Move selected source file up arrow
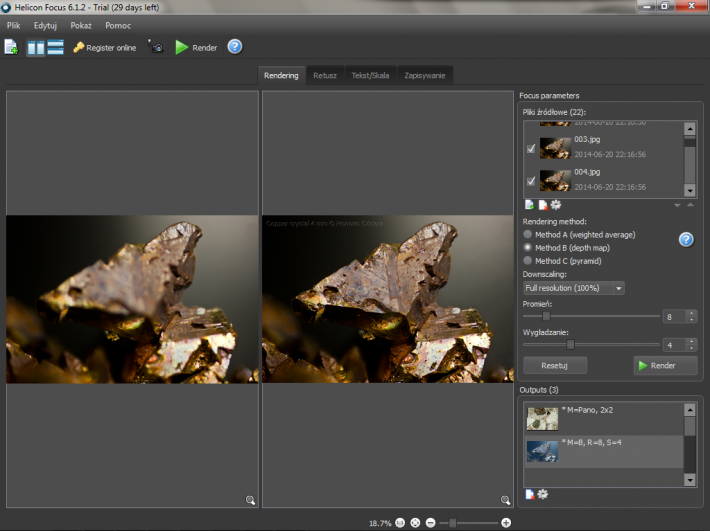This screenshot has width=710, height=531. (690, 205)
